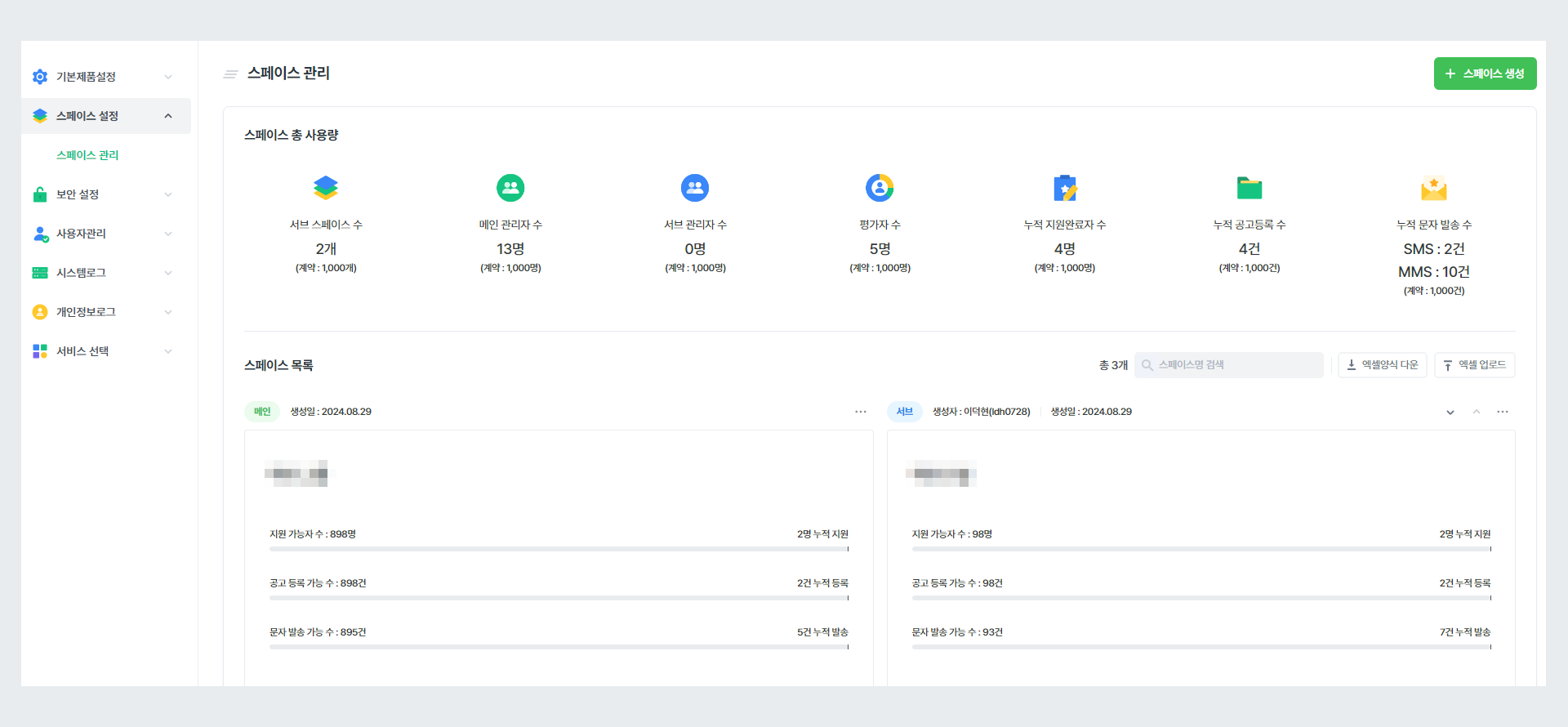Screen dimensions: 1568x727
Task: Expand the 기본제품설정 chevron
Action: tap(168, 77)
